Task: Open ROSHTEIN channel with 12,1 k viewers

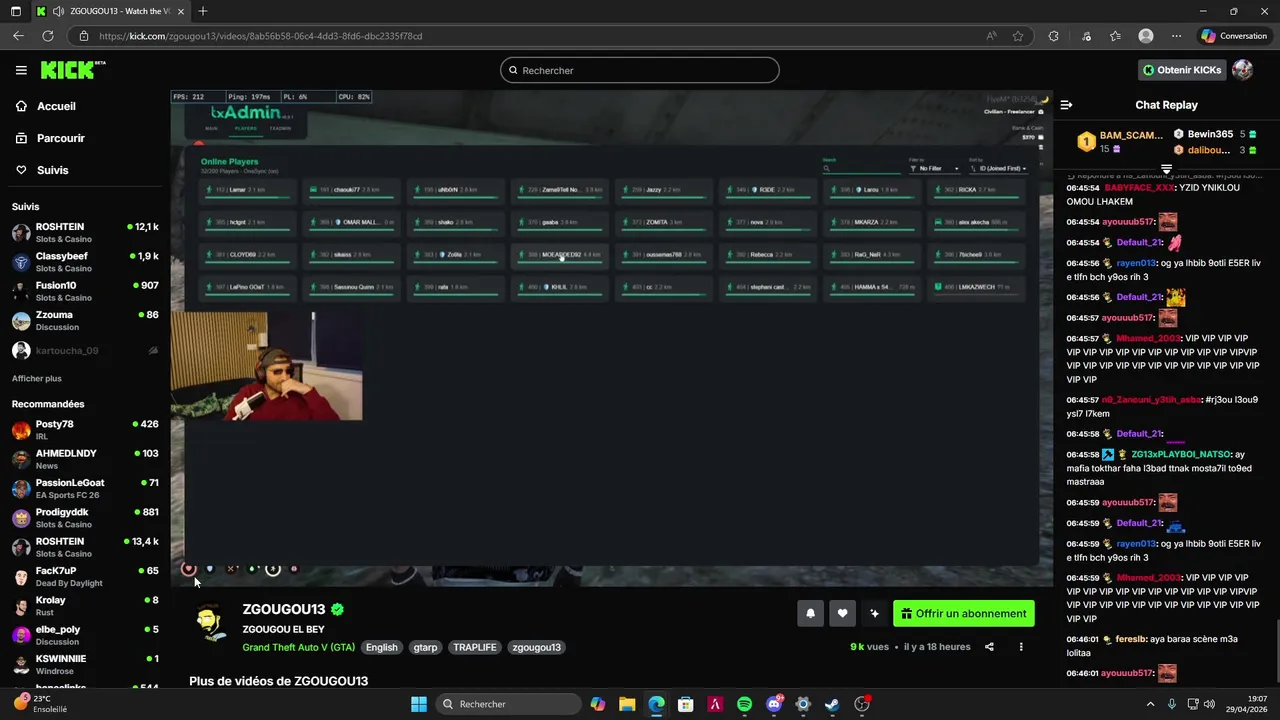Action: click(85, 233)
